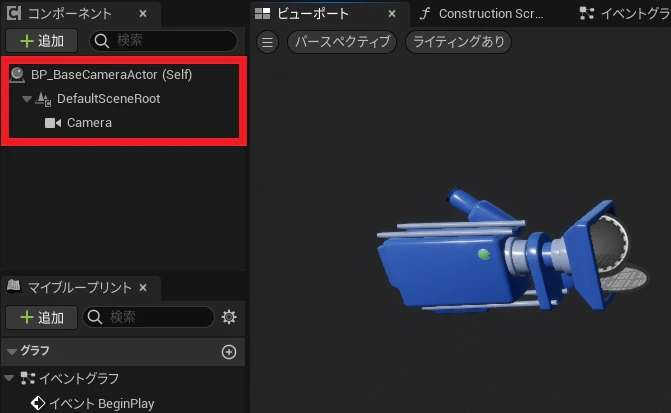Click the My Blueprint book icon
This screenshot has height=413, width=671.
(x=14, y=285)
